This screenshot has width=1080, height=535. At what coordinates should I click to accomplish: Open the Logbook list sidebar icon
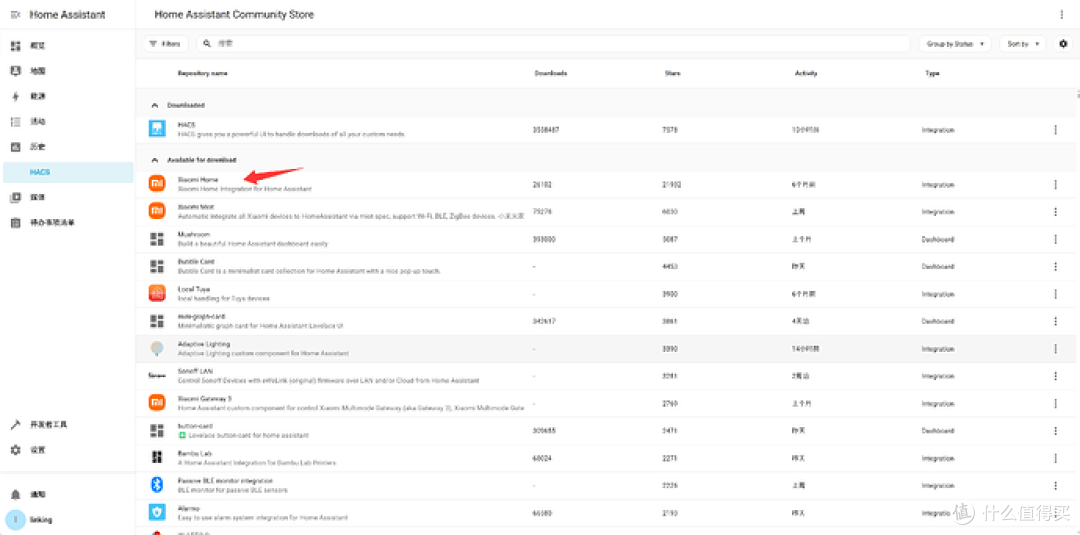point(16,121)
